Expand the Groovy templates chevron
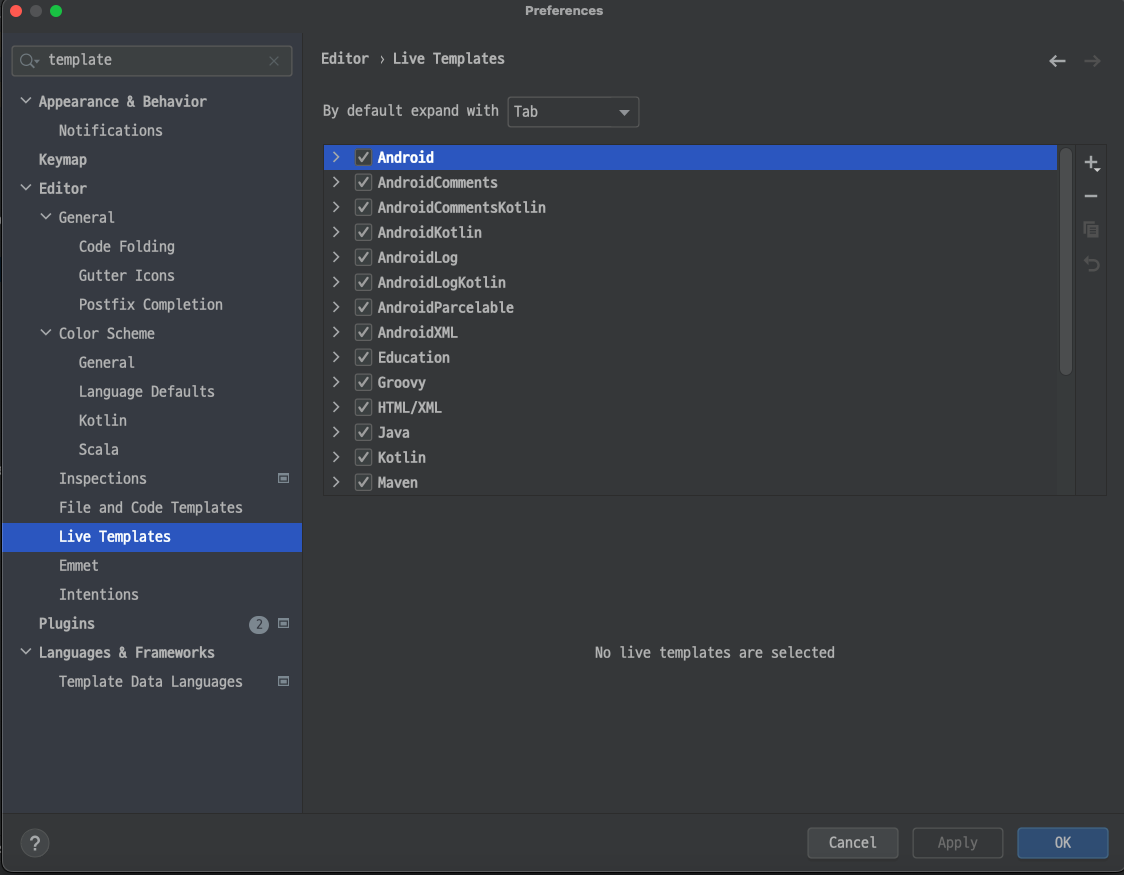This screenshot has height=875, width=1124. pos(335,382)
